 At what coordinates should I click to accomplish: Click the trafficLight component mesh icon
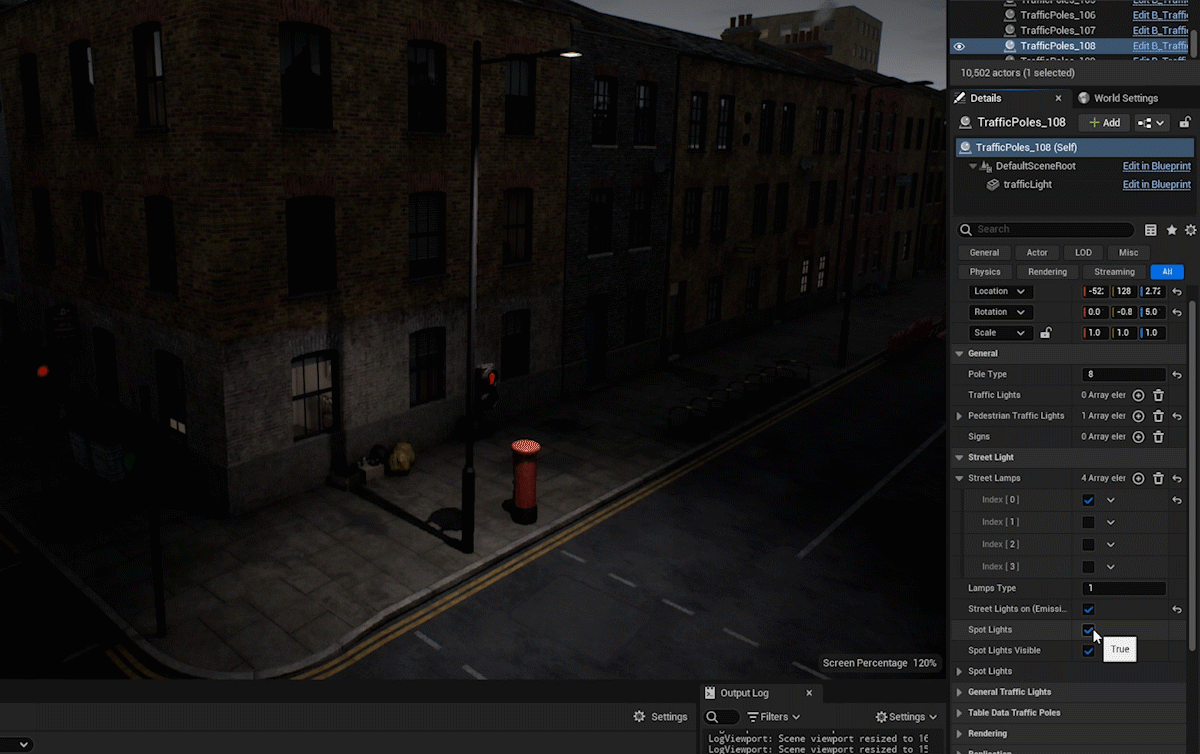(993, 185)
